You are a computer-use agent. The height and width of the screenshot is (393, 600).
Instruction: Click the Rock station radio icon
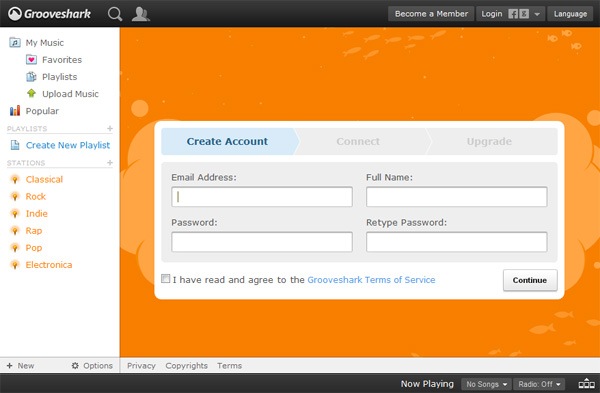pos(15,197)
